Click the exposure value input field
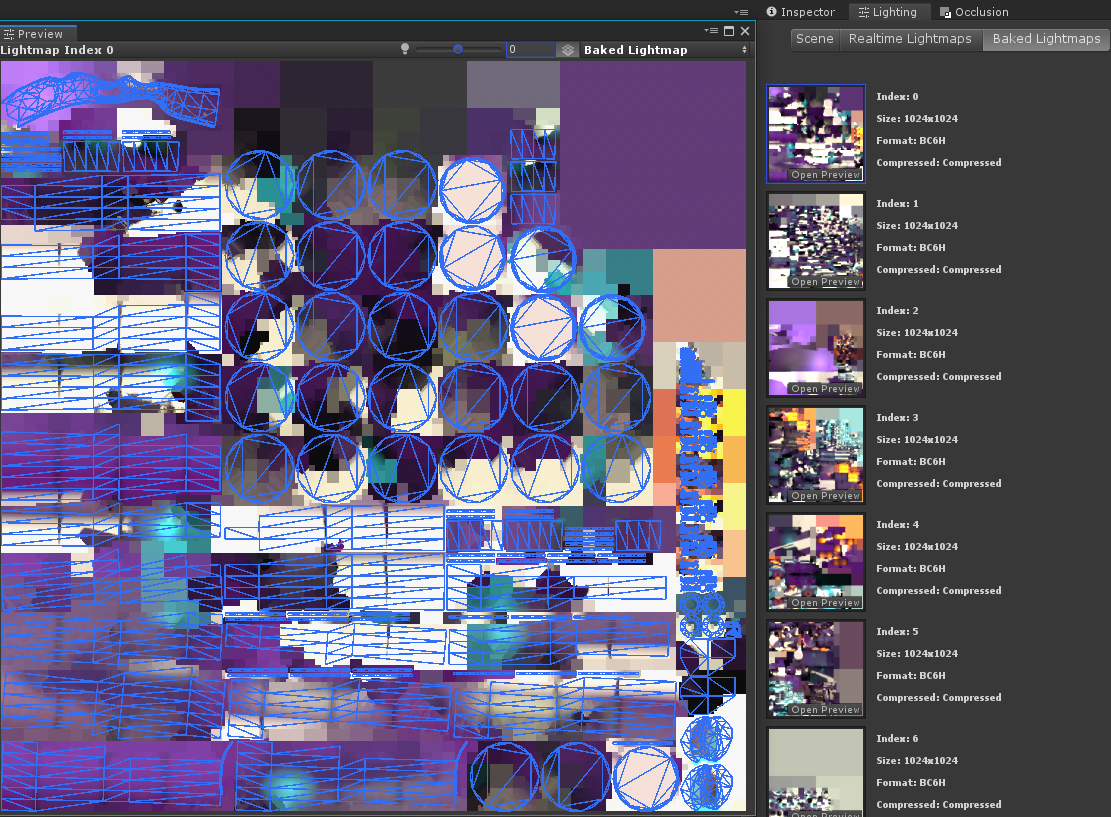Image resolution: width=1111 pixels, height=817 pixels. tap(530, 50)
